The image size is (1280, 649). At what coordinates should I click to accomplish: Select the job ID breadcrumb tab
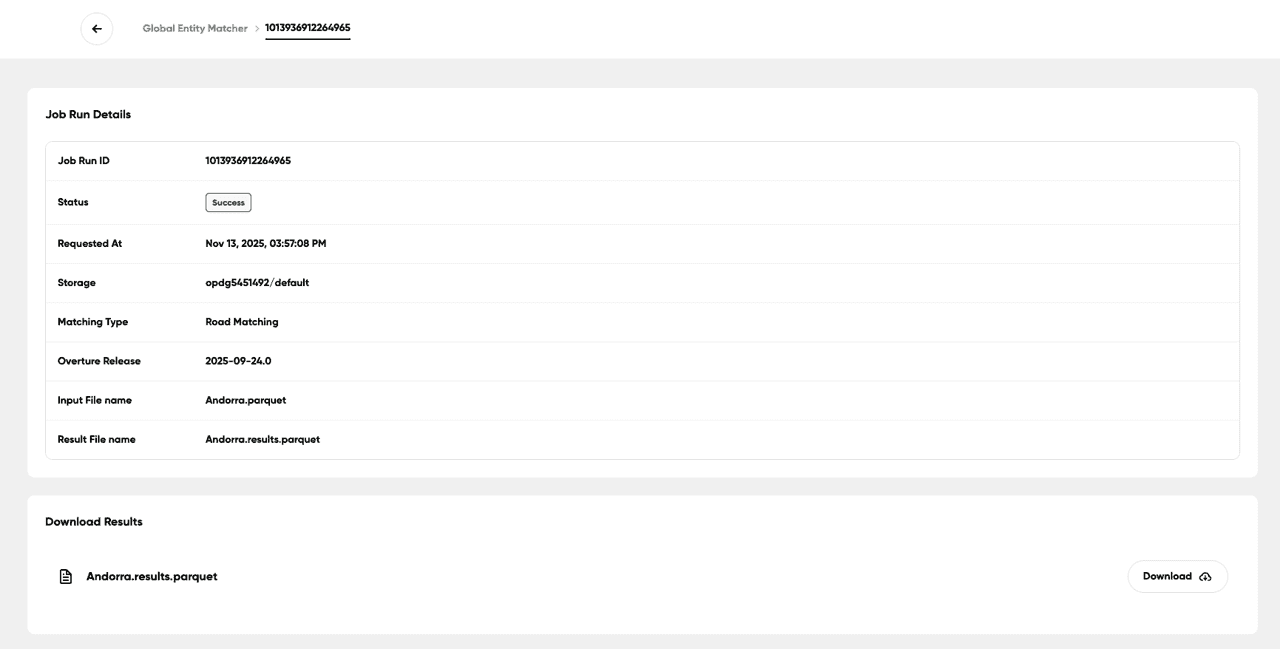tap(308, 28)
